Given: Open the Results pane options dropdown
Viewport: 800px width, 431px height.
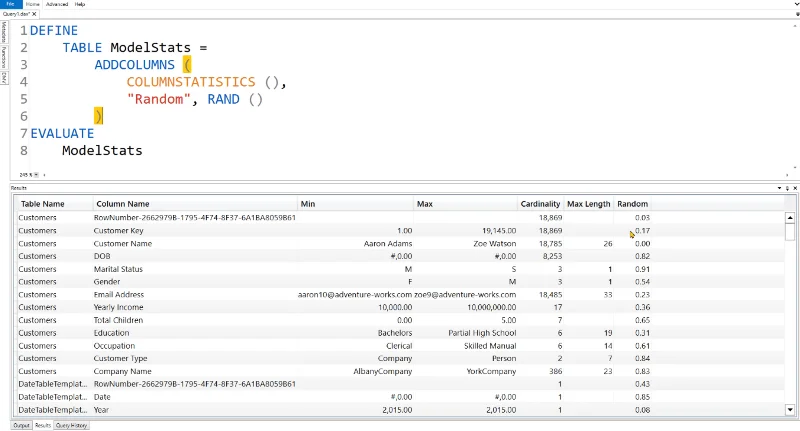Looking at the screenshot, I should click(779, 188).
